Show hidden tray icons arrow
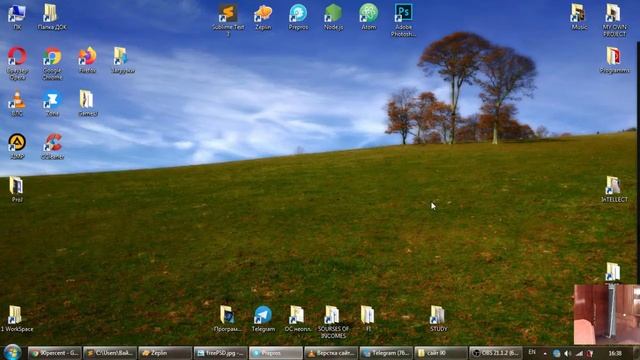This screenshot has height=360, width=640. click(x=545, y=353)
